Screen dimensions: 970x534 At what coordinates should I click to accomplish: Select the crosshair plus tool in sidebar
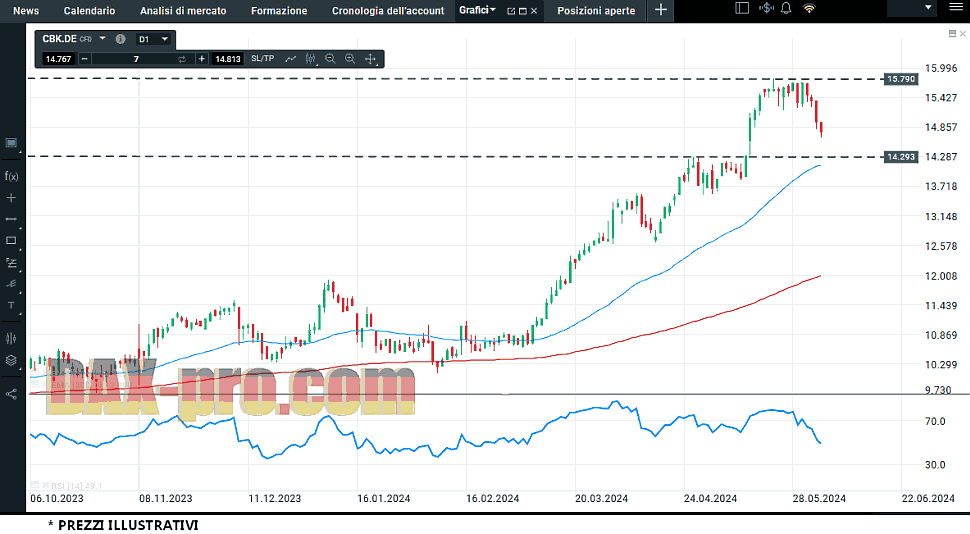11,198
